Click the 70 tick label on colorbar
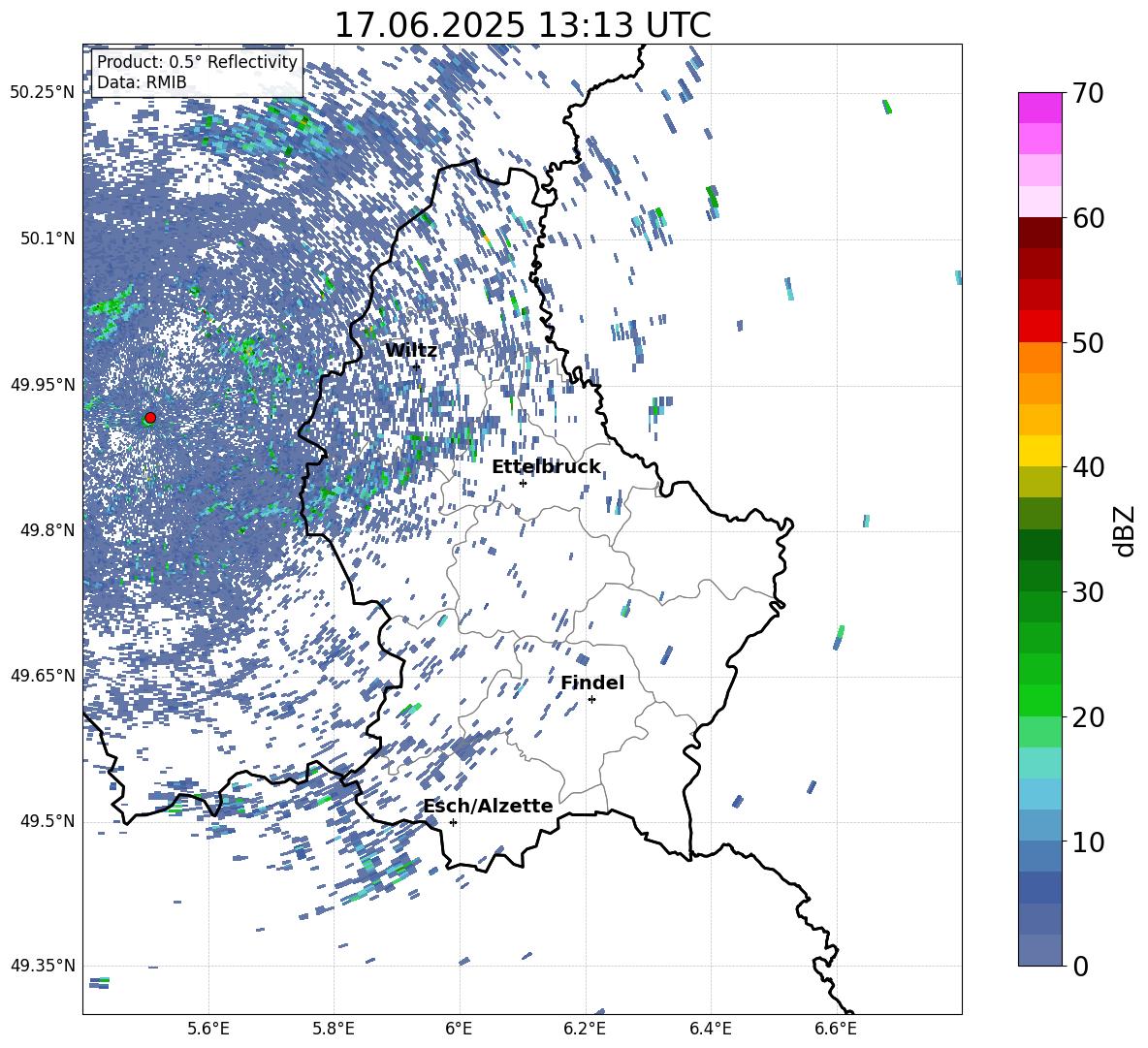The height and width of the screenshot is (1048, 1148). (1088, 93)
